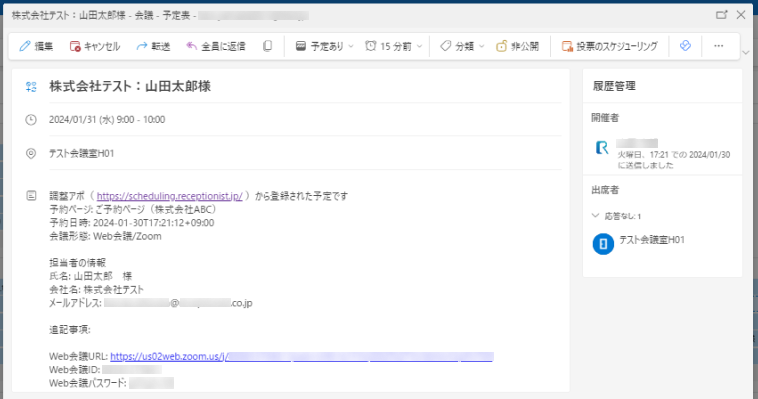Click the 氏名: 山田太郎 様 line

pos(90,276)
